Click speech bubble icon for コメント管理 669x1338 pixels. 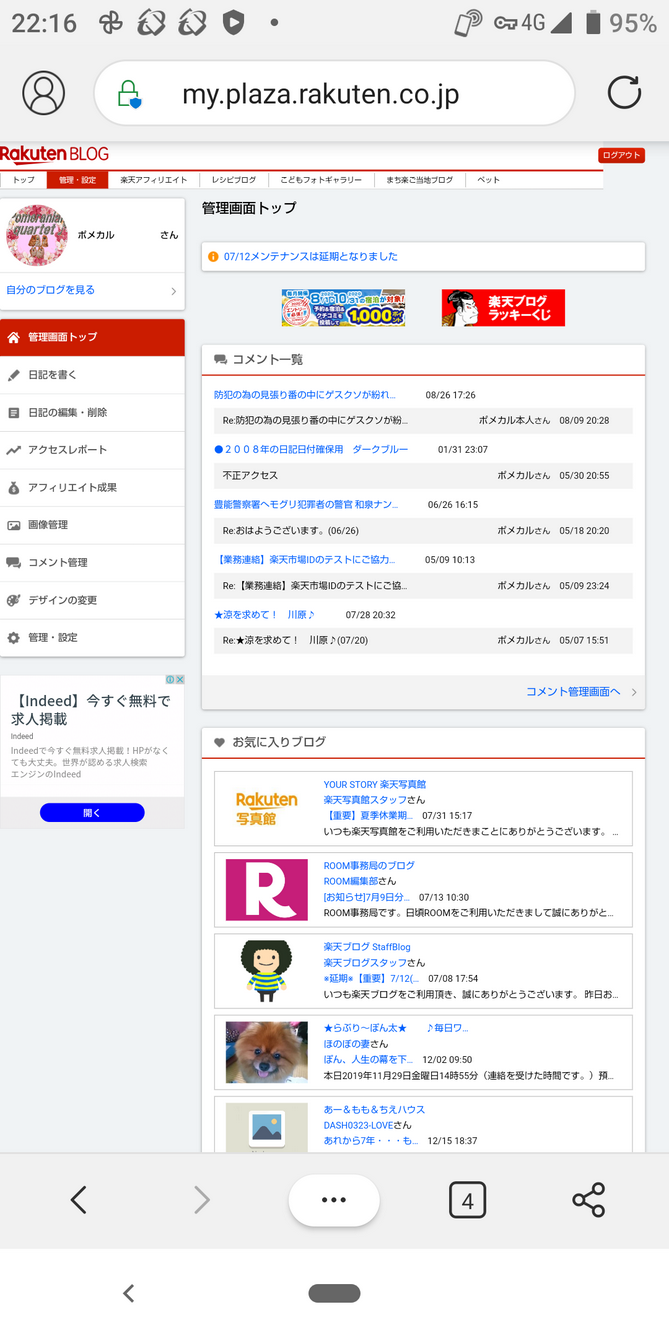[13, 563]
